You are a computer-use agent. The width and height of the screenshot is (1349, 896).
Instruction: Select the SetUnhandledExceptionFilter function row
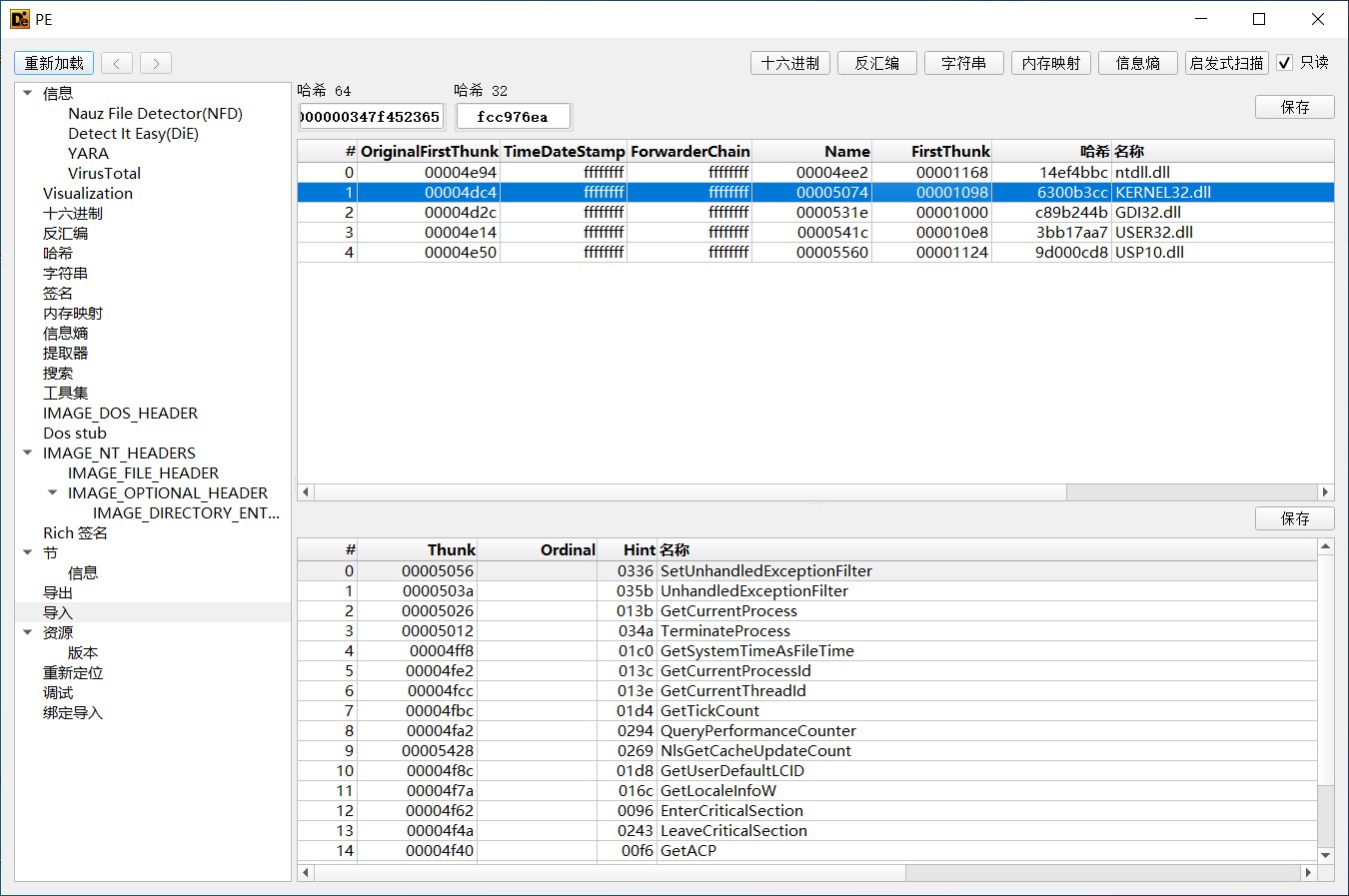pyautogui.click(x=807, y=570)
